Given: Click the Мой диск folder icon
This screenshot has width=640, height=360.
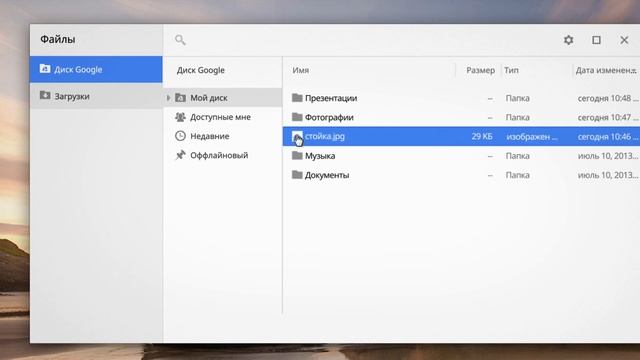Looking at the screenshot, I should pyautogui.click(x=180, y=98).
